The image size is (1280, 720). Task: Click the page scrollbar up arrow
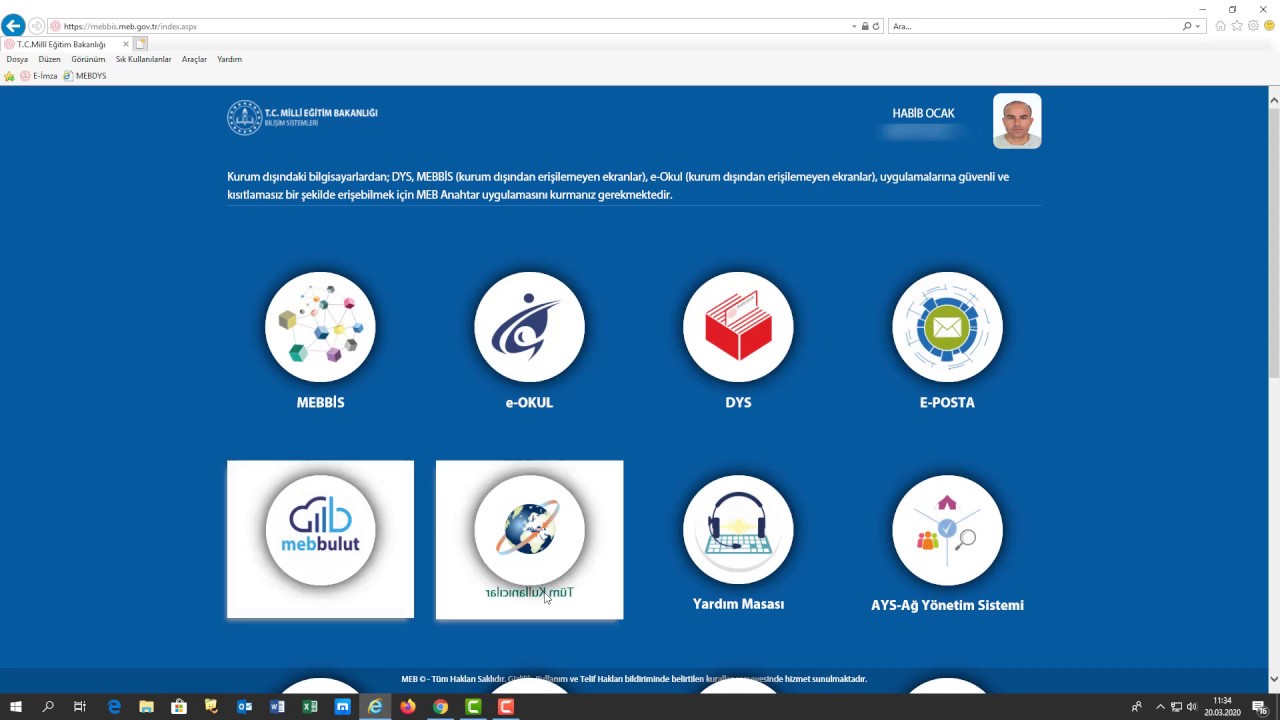[1274, 99]
